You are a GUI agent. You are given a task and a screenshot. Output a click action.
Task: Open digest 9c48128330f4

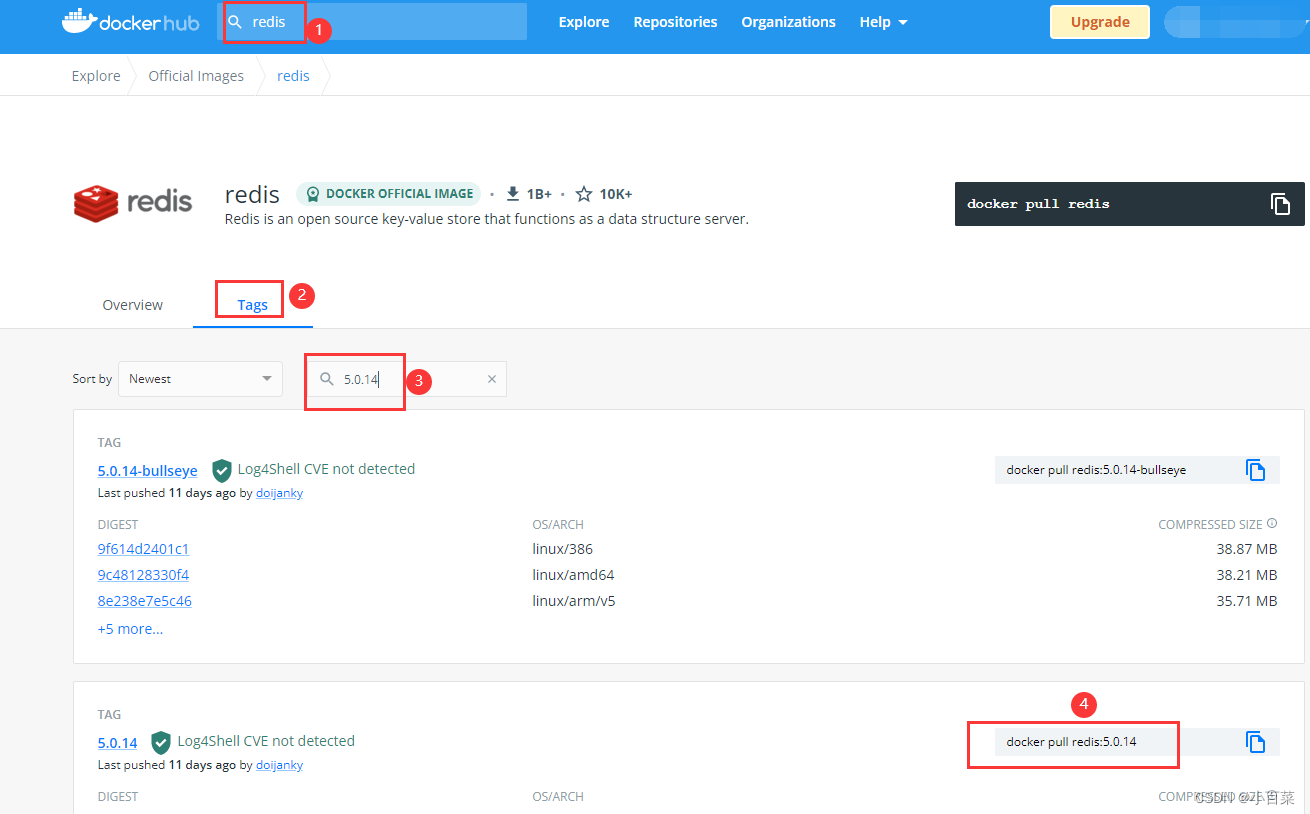(143, 575)
